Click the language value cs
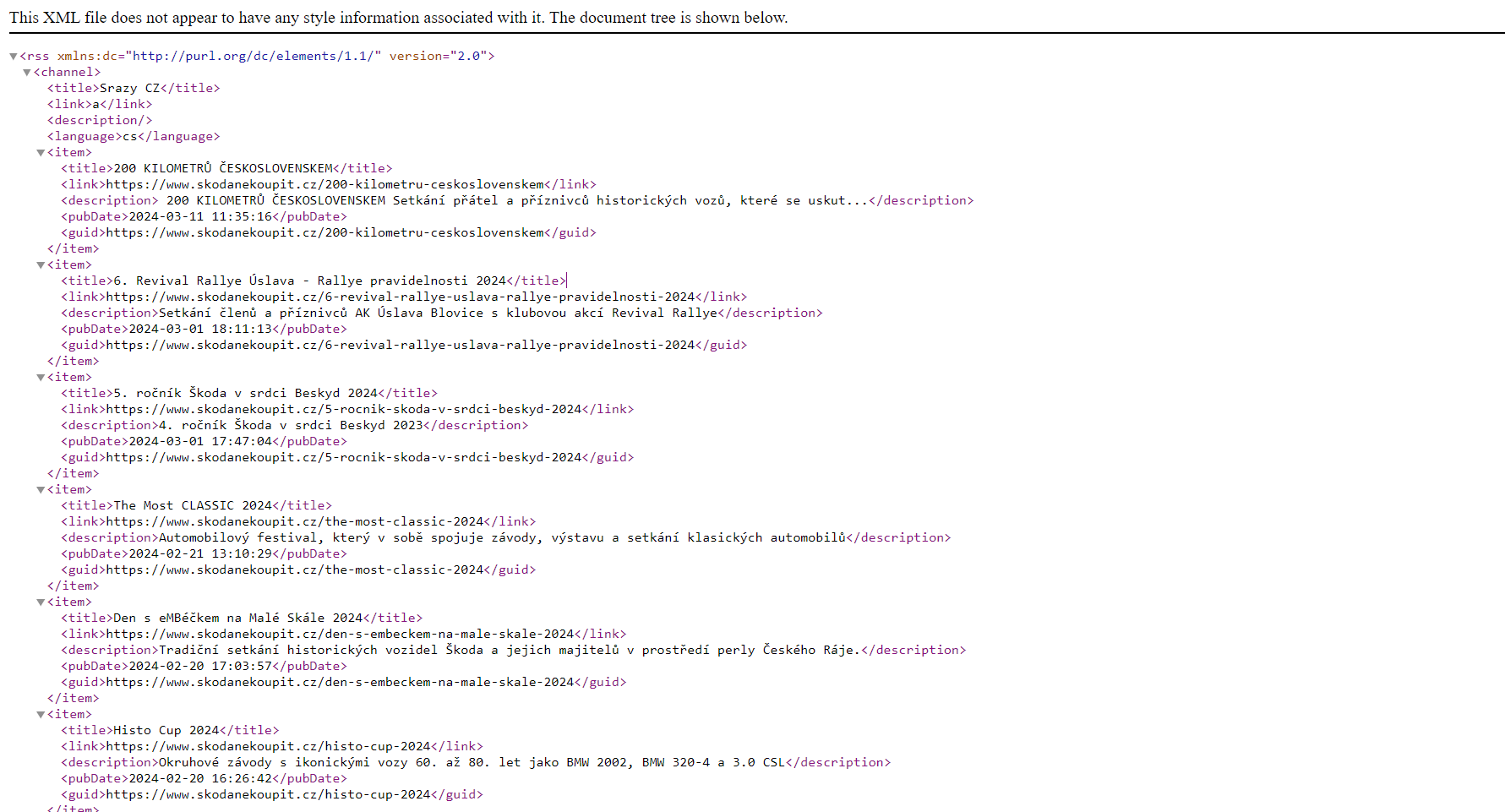 [129, 136]
